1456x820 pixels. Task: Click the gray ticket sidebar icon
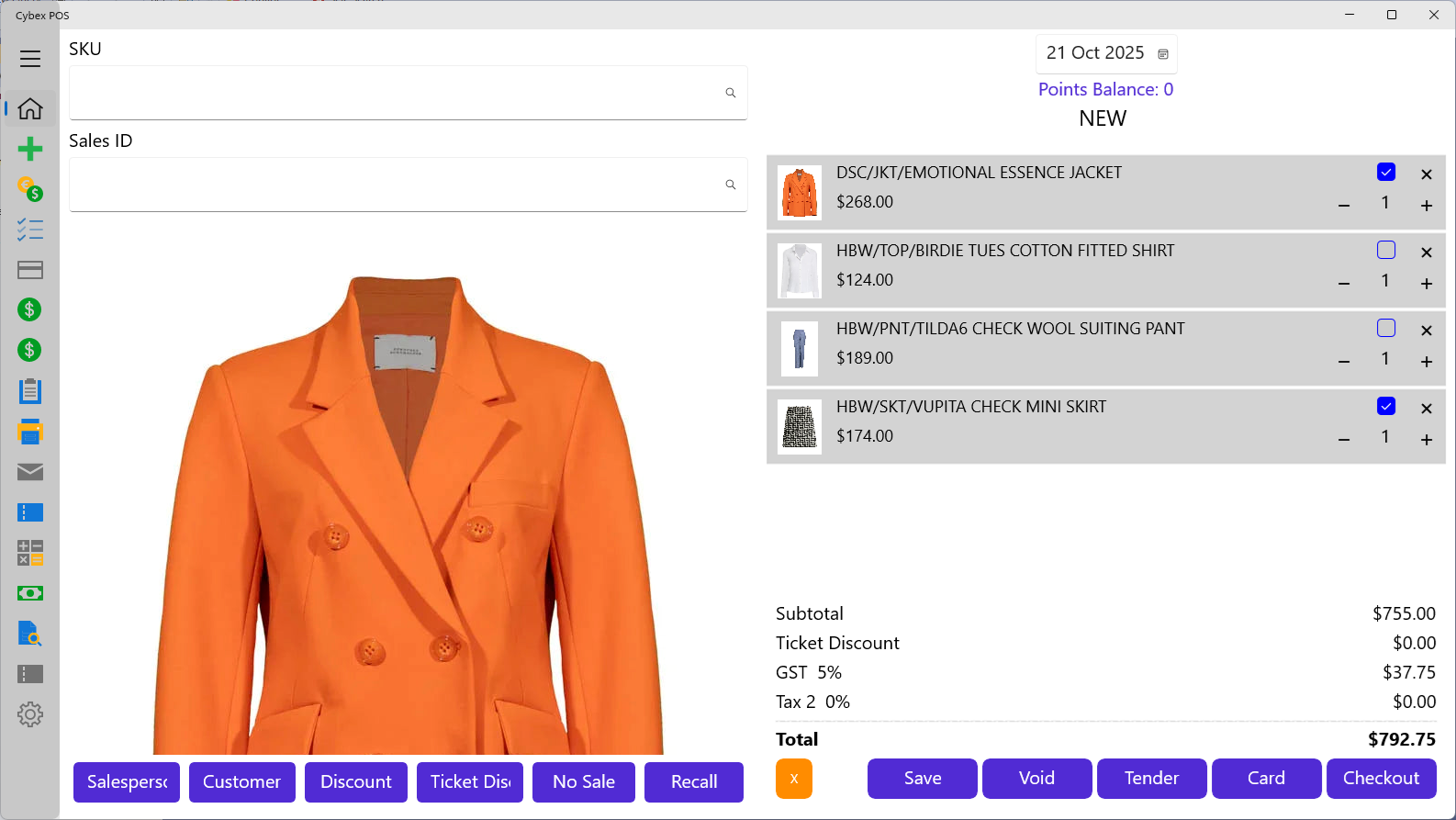click(30, 674)
